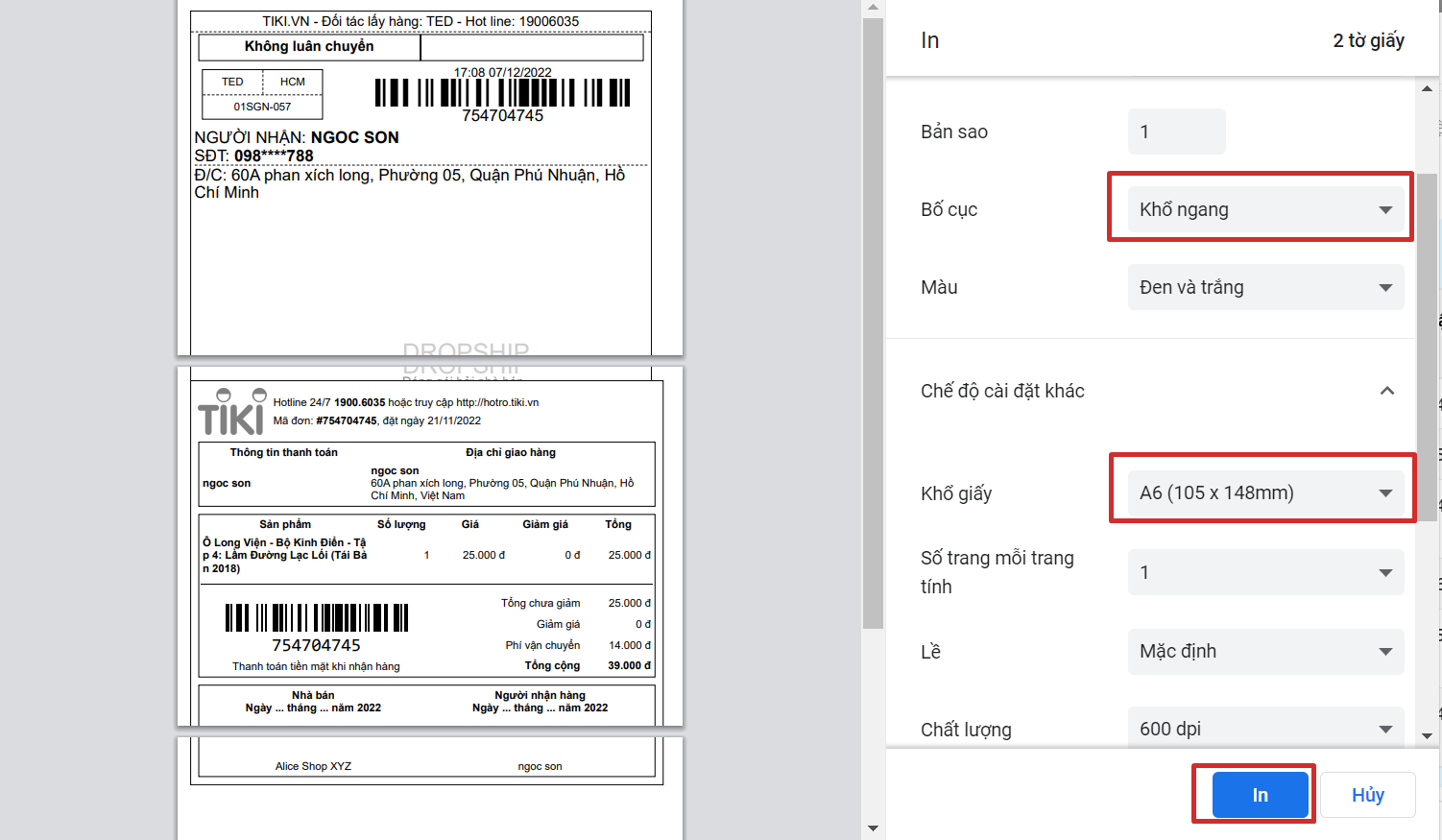Click the preview scrollbar down arrow

pyautogui.click(x=872, y=828)
